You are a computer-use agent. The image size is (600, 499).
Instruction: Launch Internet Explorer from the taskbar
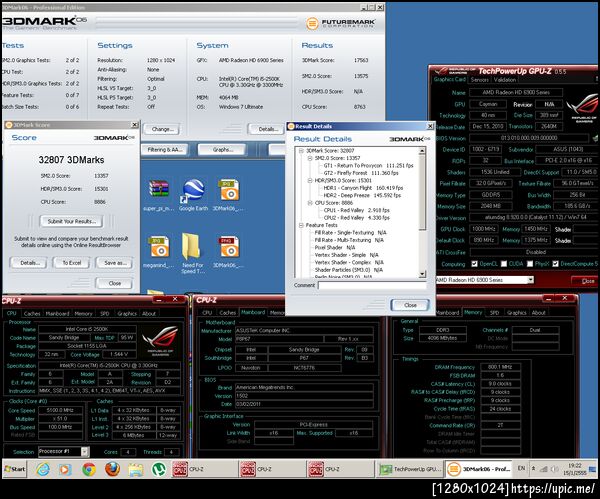(x=43, y=469)
